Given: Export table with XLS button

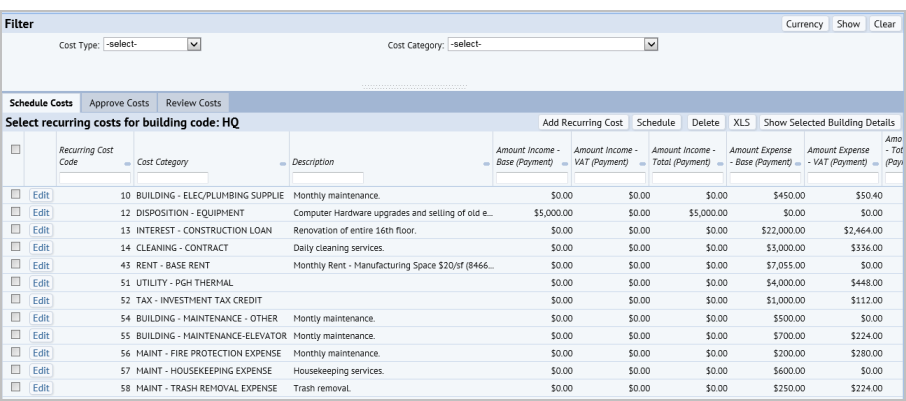Looking at the screenshot, I should (741, 122).
